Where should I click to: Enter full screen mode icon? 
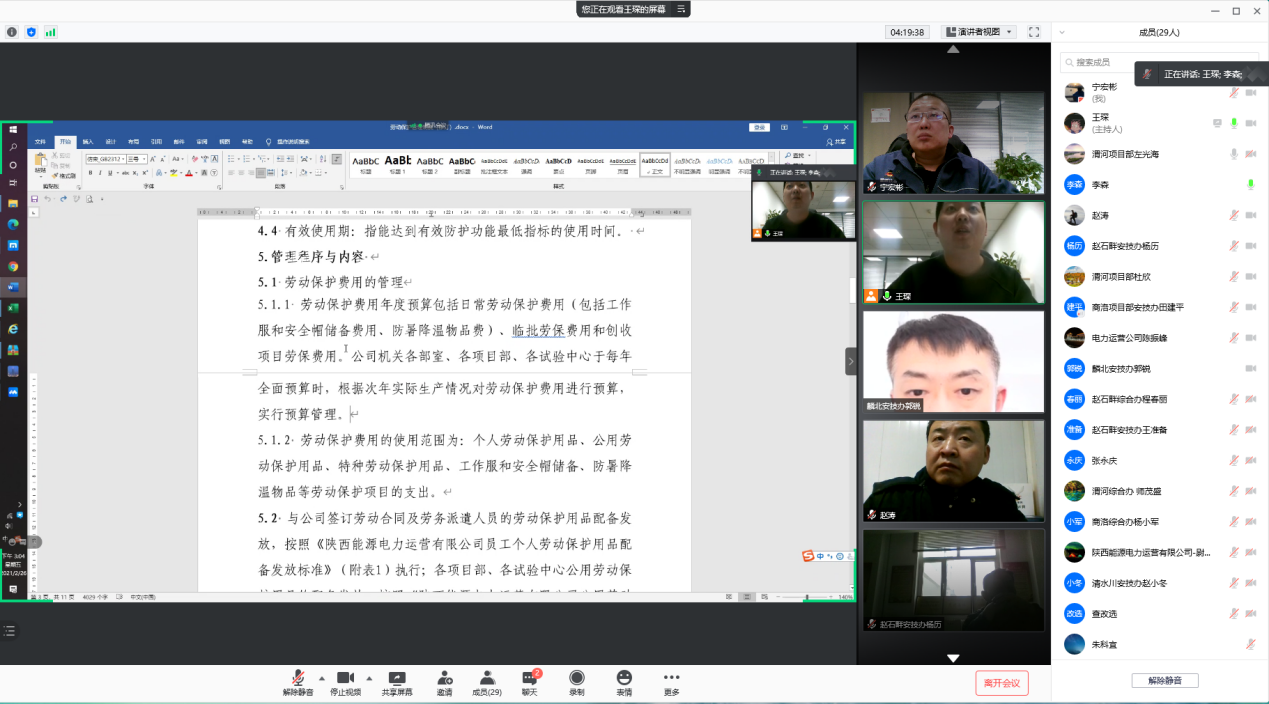[x=1034, y=32]
